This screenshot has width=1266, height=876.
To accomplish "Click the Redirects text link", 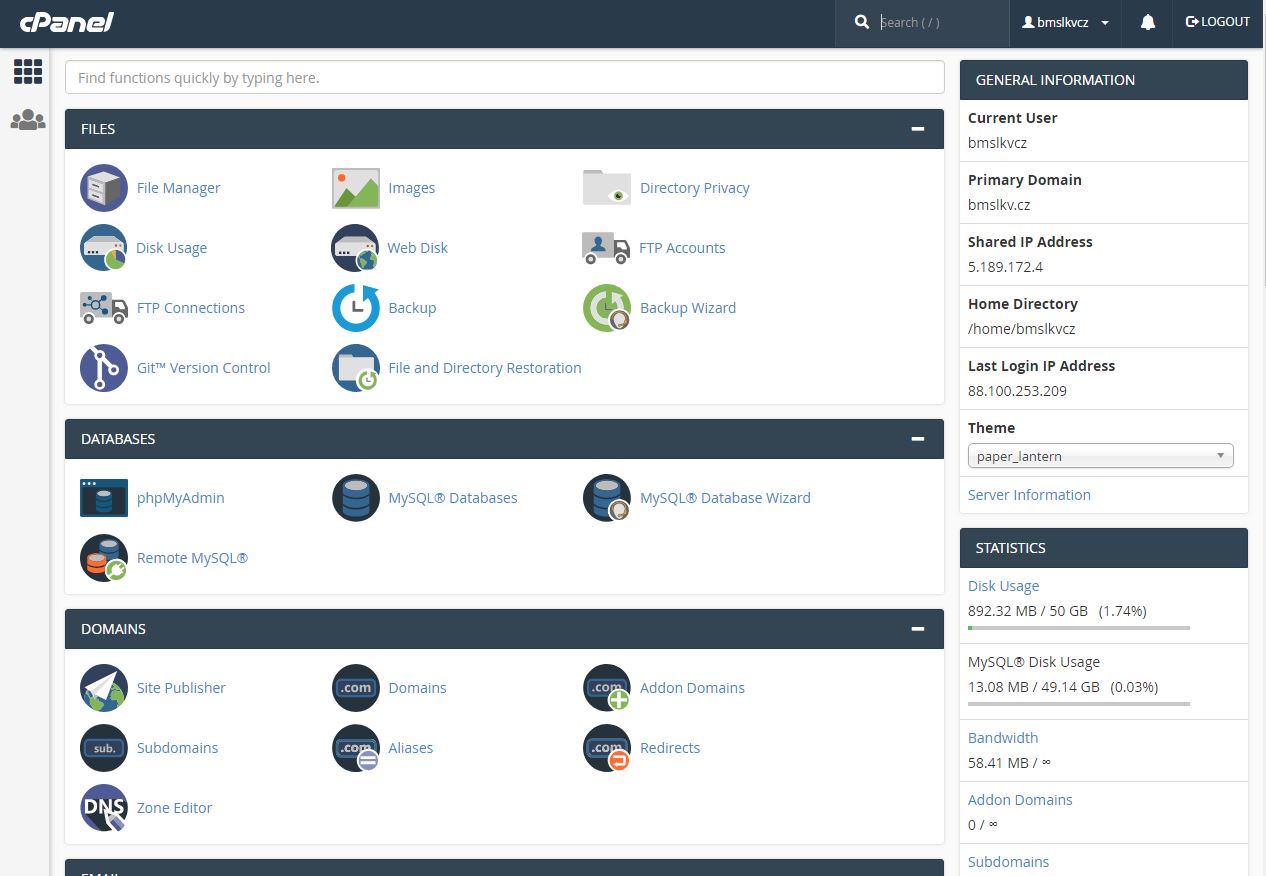I will tap(670, 748).
